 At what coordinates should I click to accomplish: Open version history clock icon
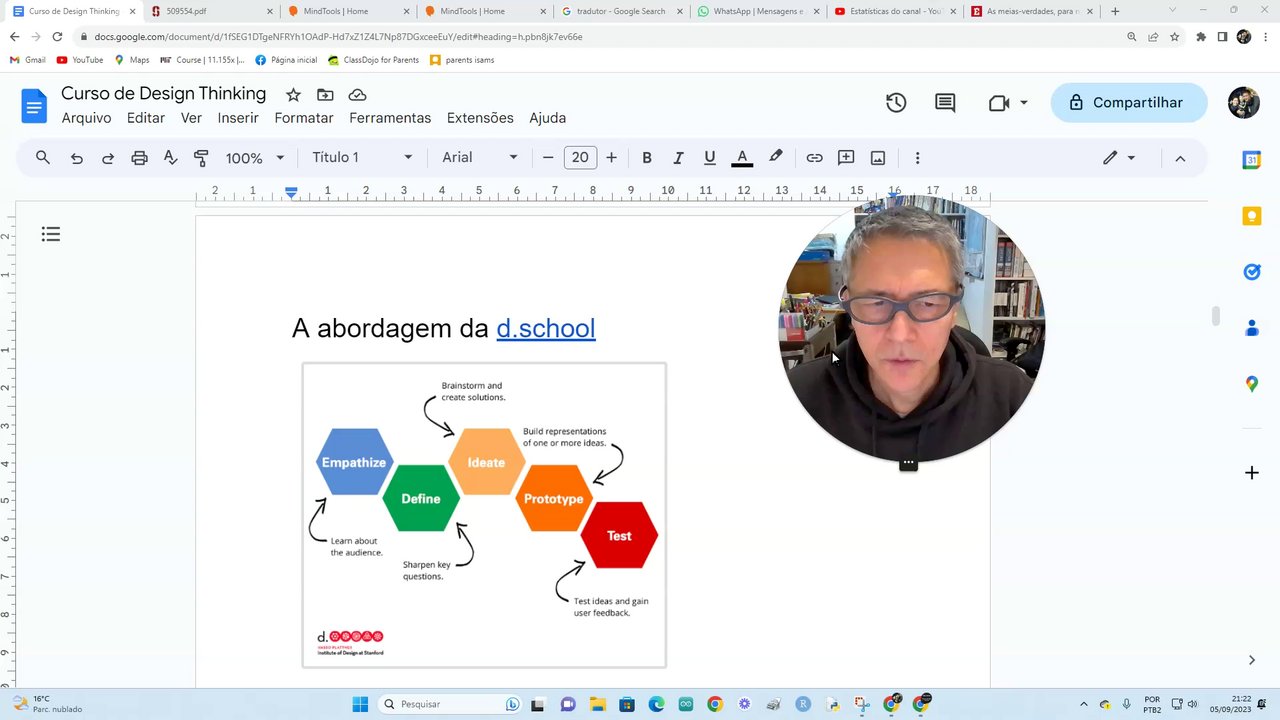pyautogui.click(x=896, y=103)
